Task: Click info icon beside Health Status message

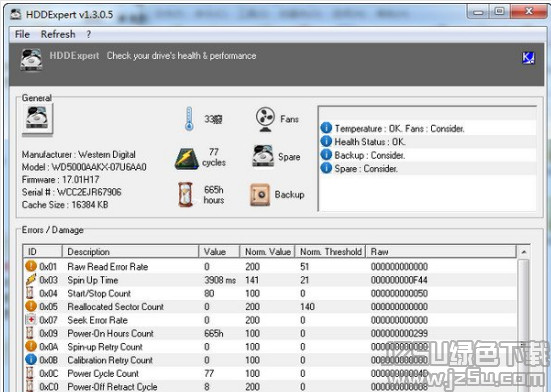Action: [x=326, y=141]
